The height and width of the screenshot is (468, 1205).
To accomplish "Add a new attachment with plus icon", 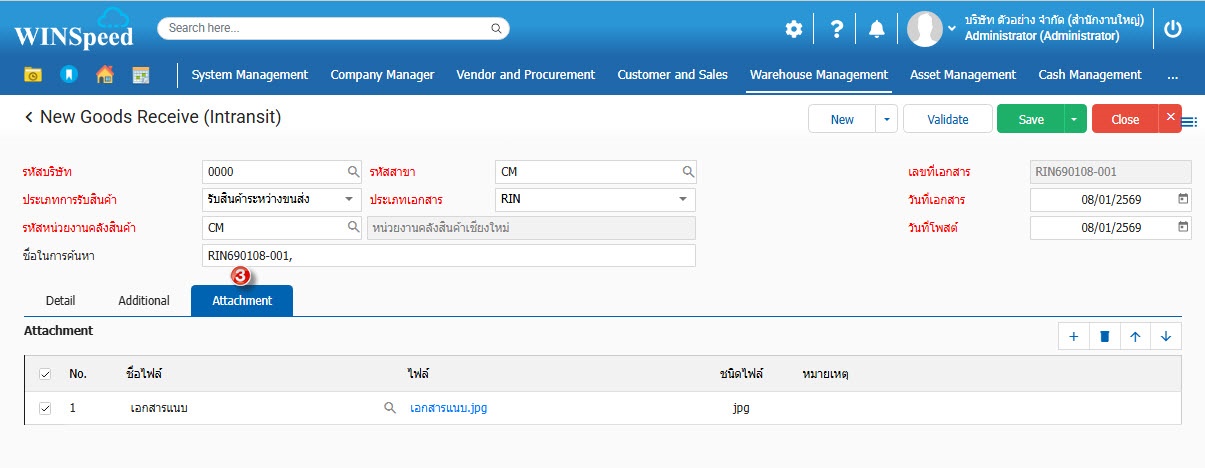I will tap(1073, 336).
